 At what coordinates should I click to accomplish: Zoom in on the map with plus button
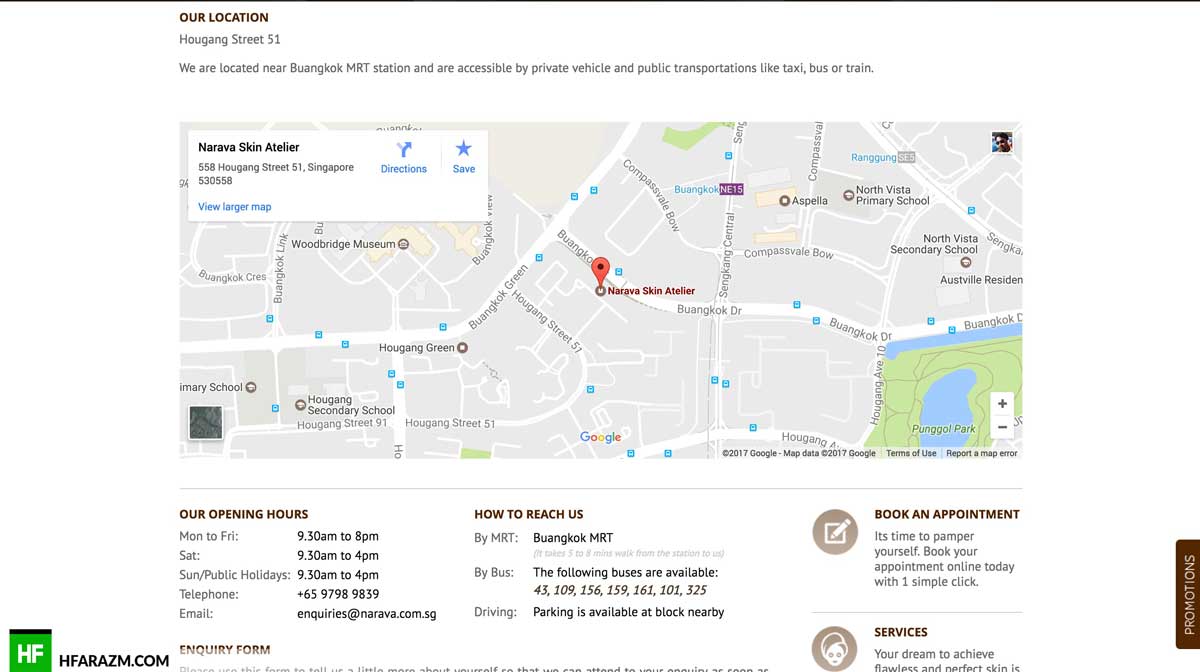click(1002, 404)
